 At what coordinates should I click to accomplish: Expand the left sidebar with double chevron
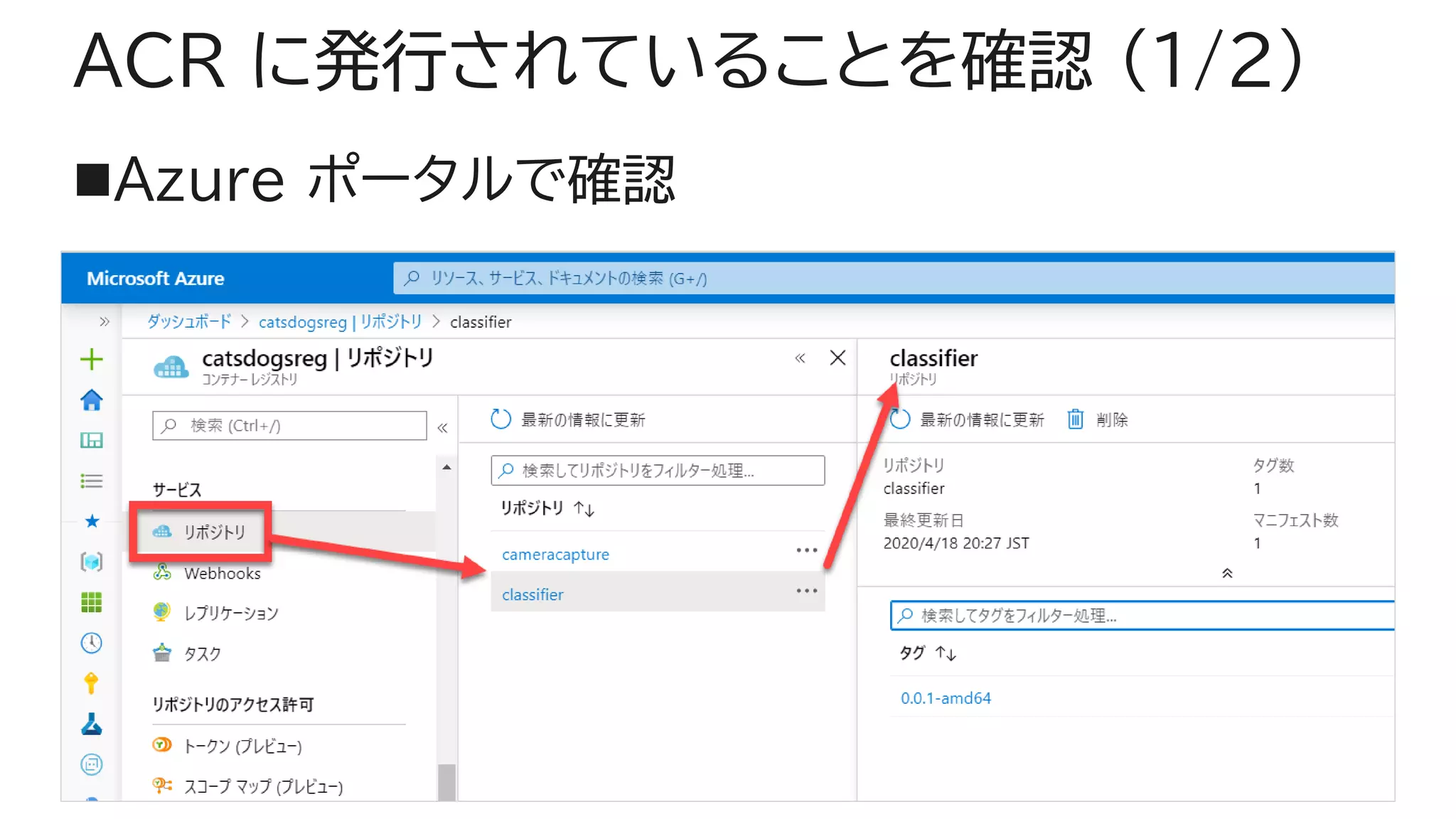(x=105, y=321)
